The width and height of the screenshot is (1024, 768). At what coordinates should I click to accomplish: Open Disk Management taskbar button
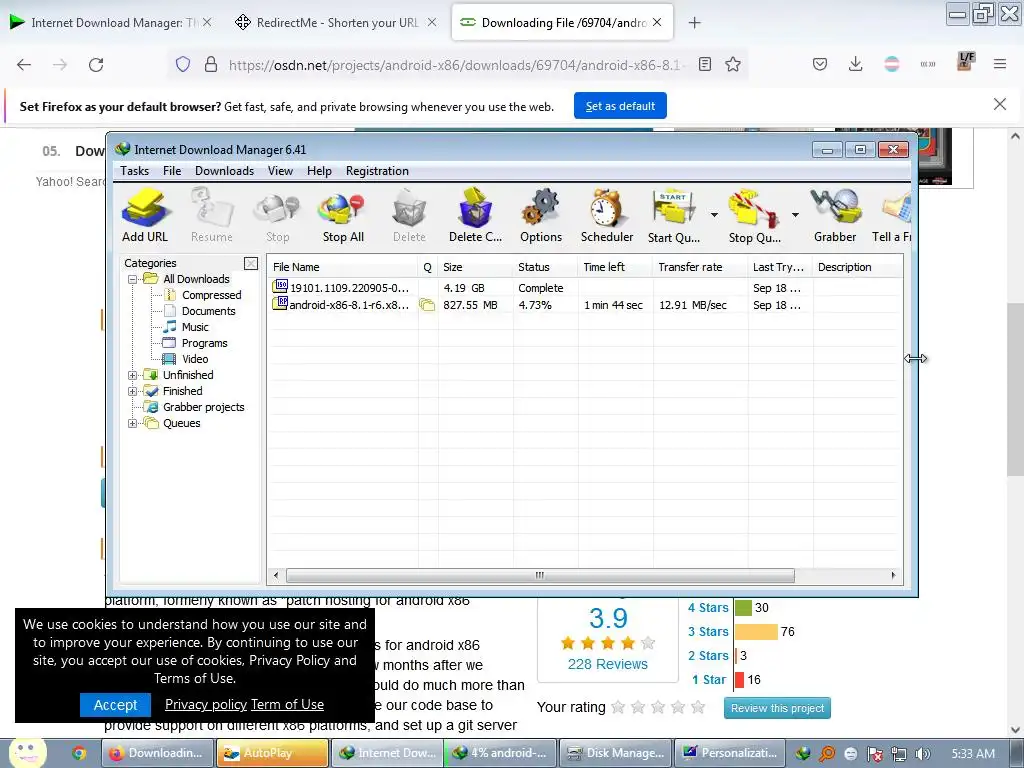[x=615, y=754]
